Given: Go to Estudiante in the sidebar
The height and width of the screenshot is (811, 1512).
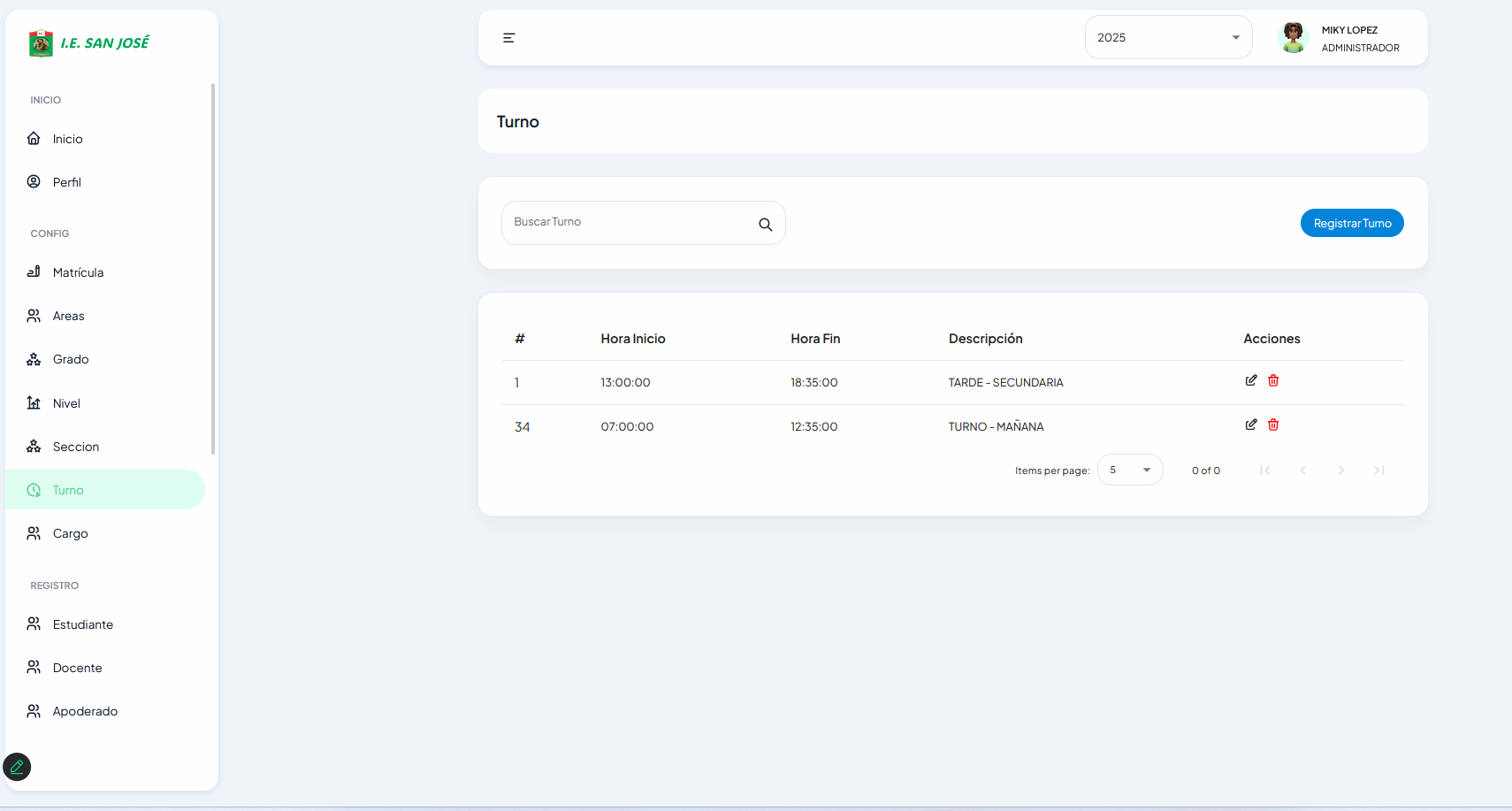Looking at the screenshot, I should 82,624.
